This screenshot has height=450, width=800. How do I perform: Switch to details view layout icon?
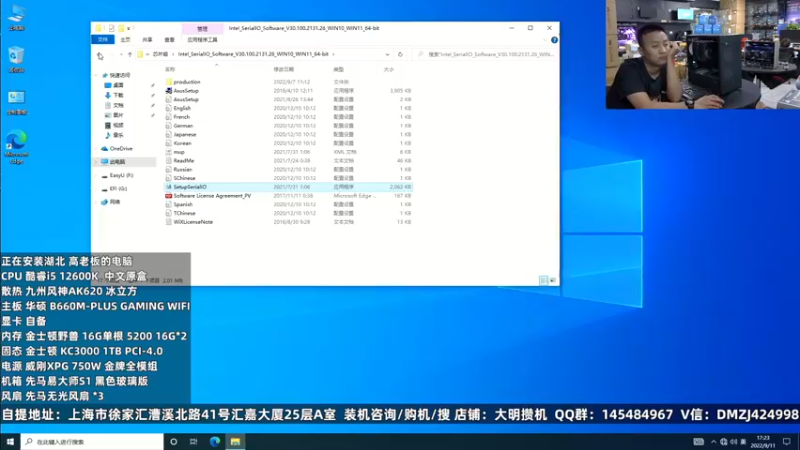click(544, 280)
